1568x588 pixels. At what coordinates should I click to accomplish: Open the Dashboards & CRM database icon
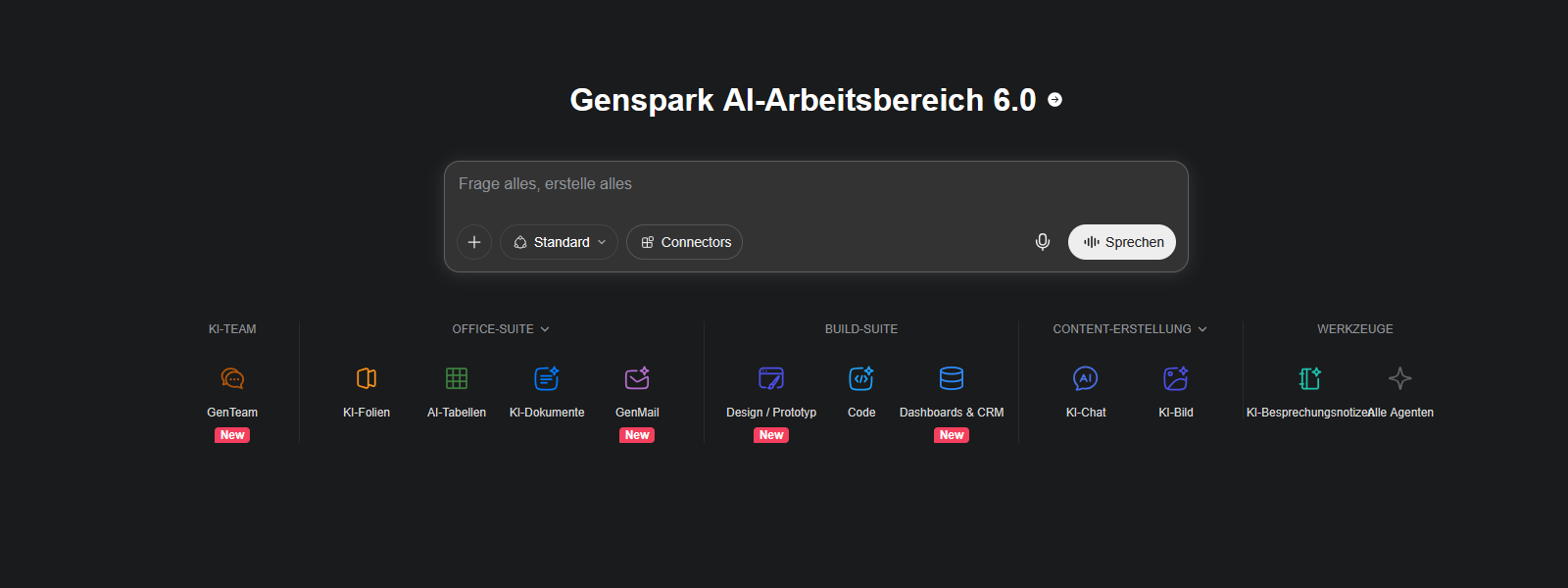tap(952, 378)
